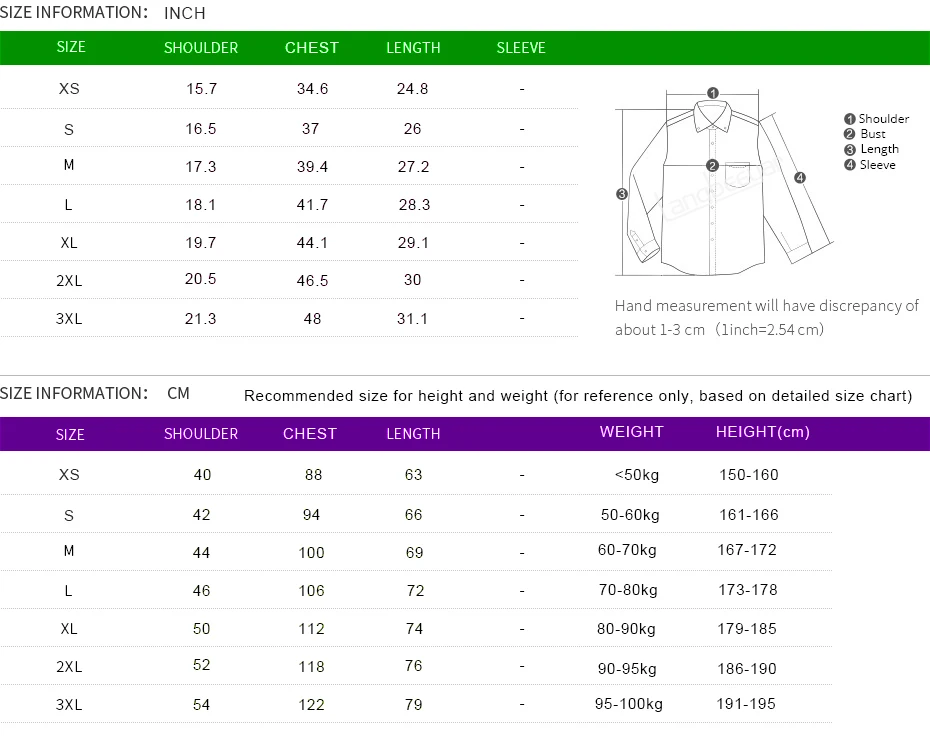930x738 pixels.
Task: Select the Bust legend entry
Action: (x=866, y=134)
